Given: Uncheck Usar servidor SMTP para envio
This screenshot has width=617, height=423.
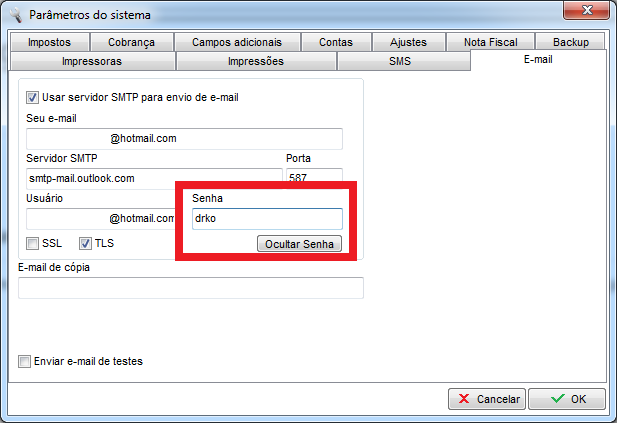Looking at the screenshot, I should pos(33,97).
